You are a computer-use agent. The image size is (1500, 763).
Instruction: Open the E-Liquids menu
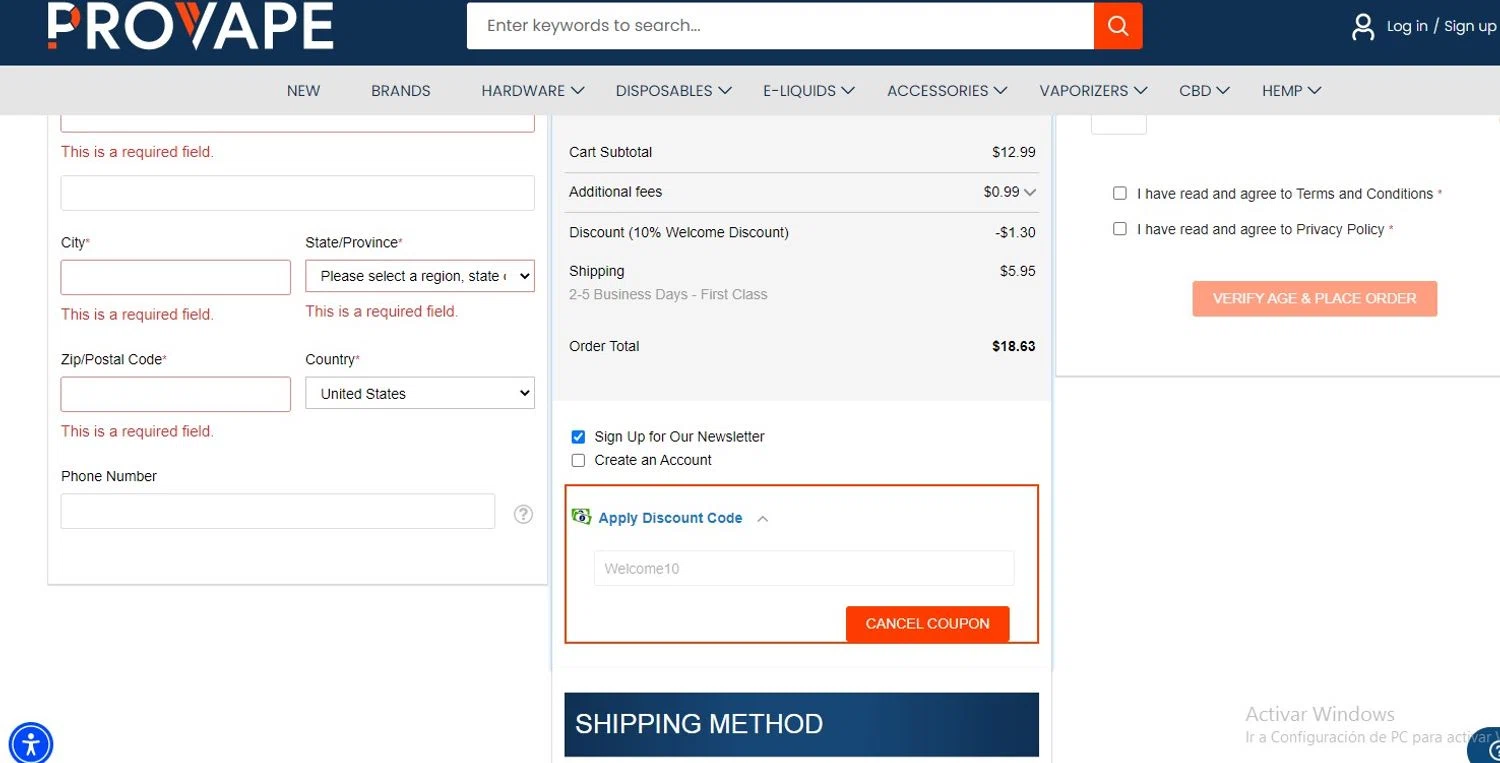pos(809,91)
